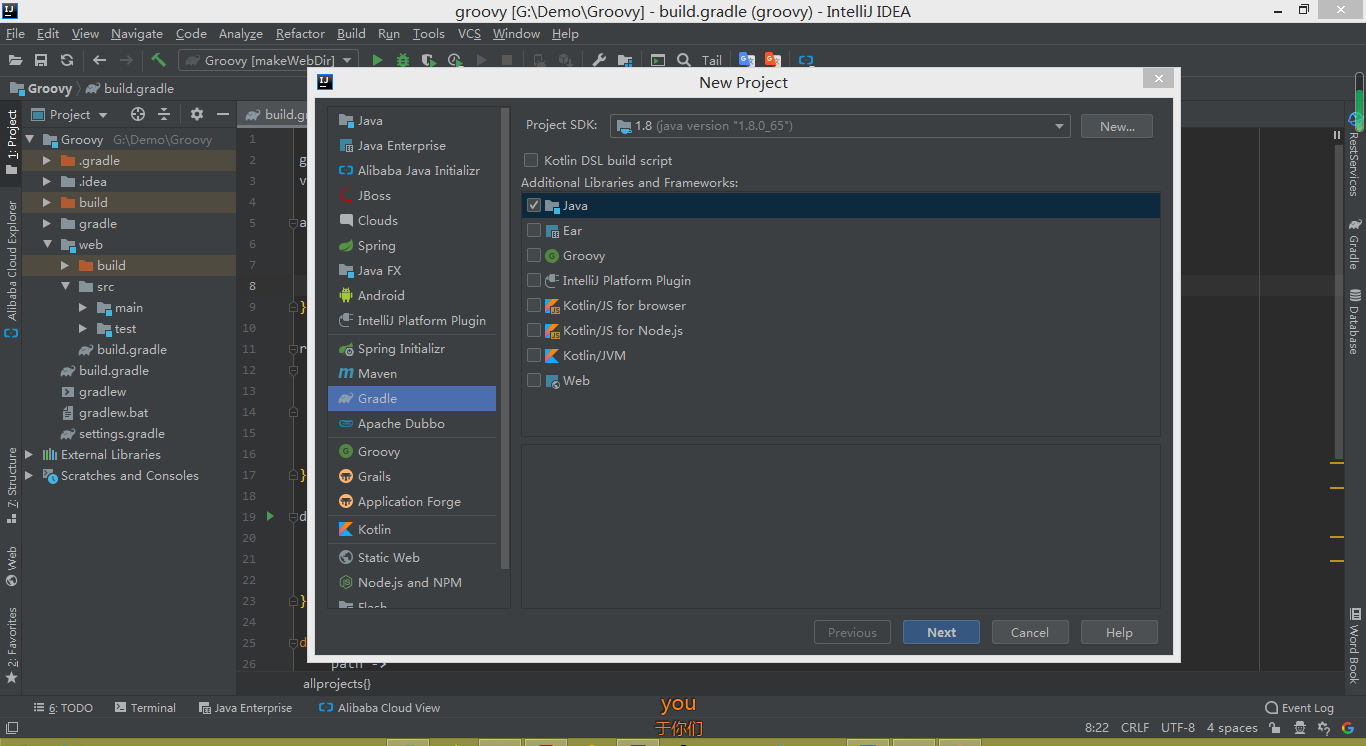Select Maven in project type list
1366x746 pixels.
[412, 373]
